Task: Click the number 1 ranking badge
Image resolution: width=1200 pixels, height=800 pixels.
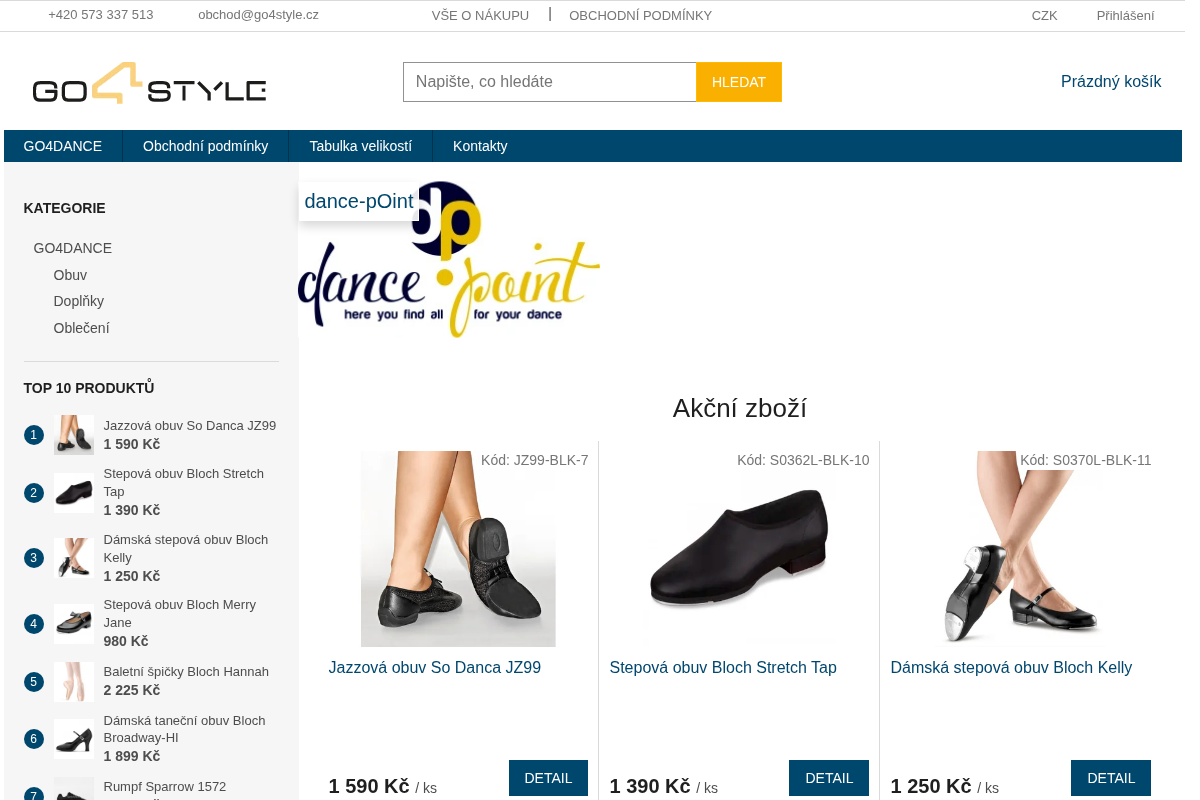Action: click(x=34, y=435)
